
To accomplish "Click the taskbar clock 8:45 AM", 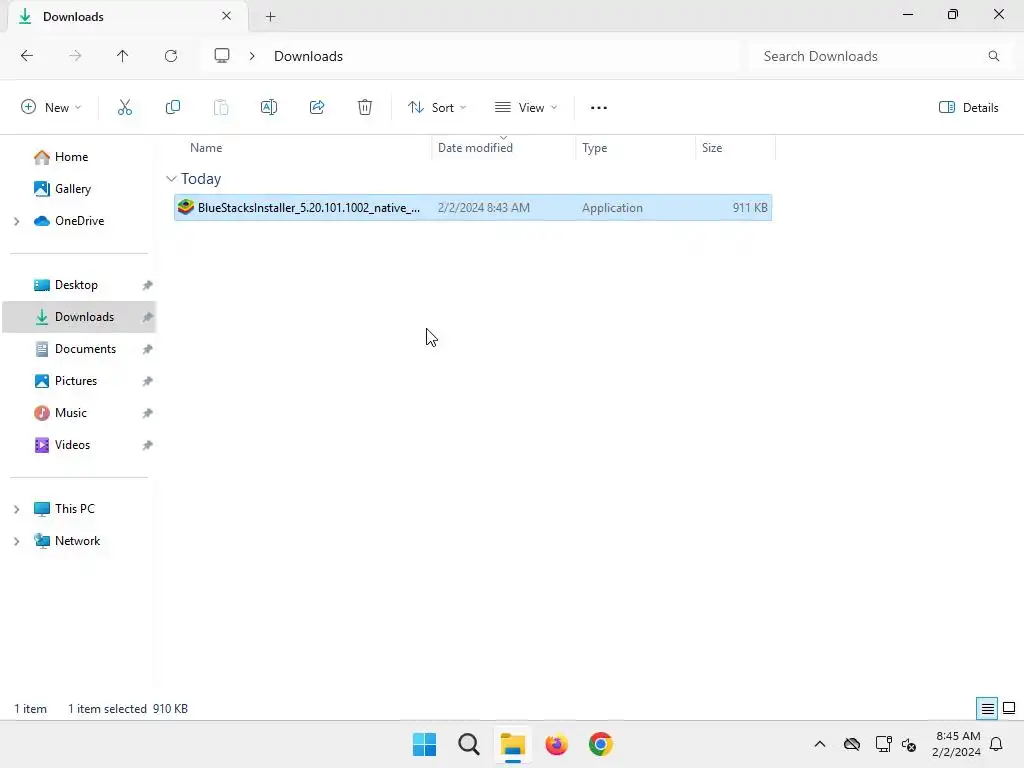I will [x=957, y=737].
